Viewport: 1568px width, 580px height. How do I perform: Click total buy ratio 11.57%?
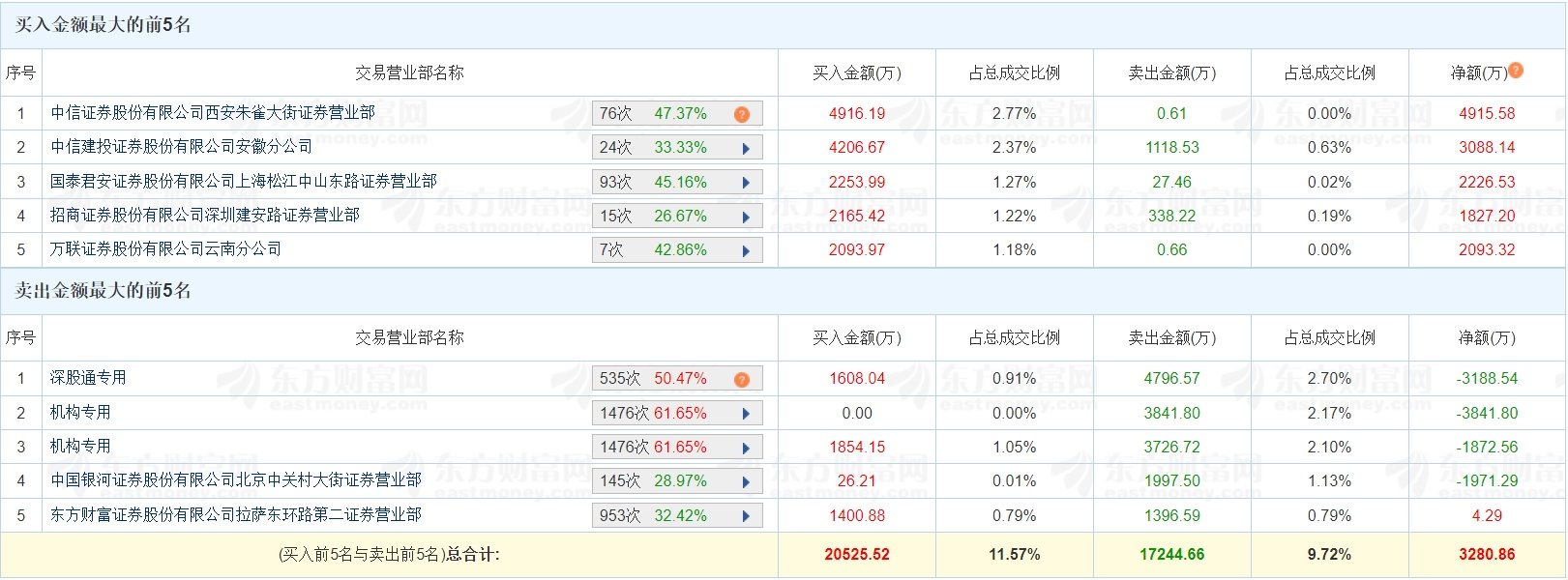click(x=1015, y=555)
